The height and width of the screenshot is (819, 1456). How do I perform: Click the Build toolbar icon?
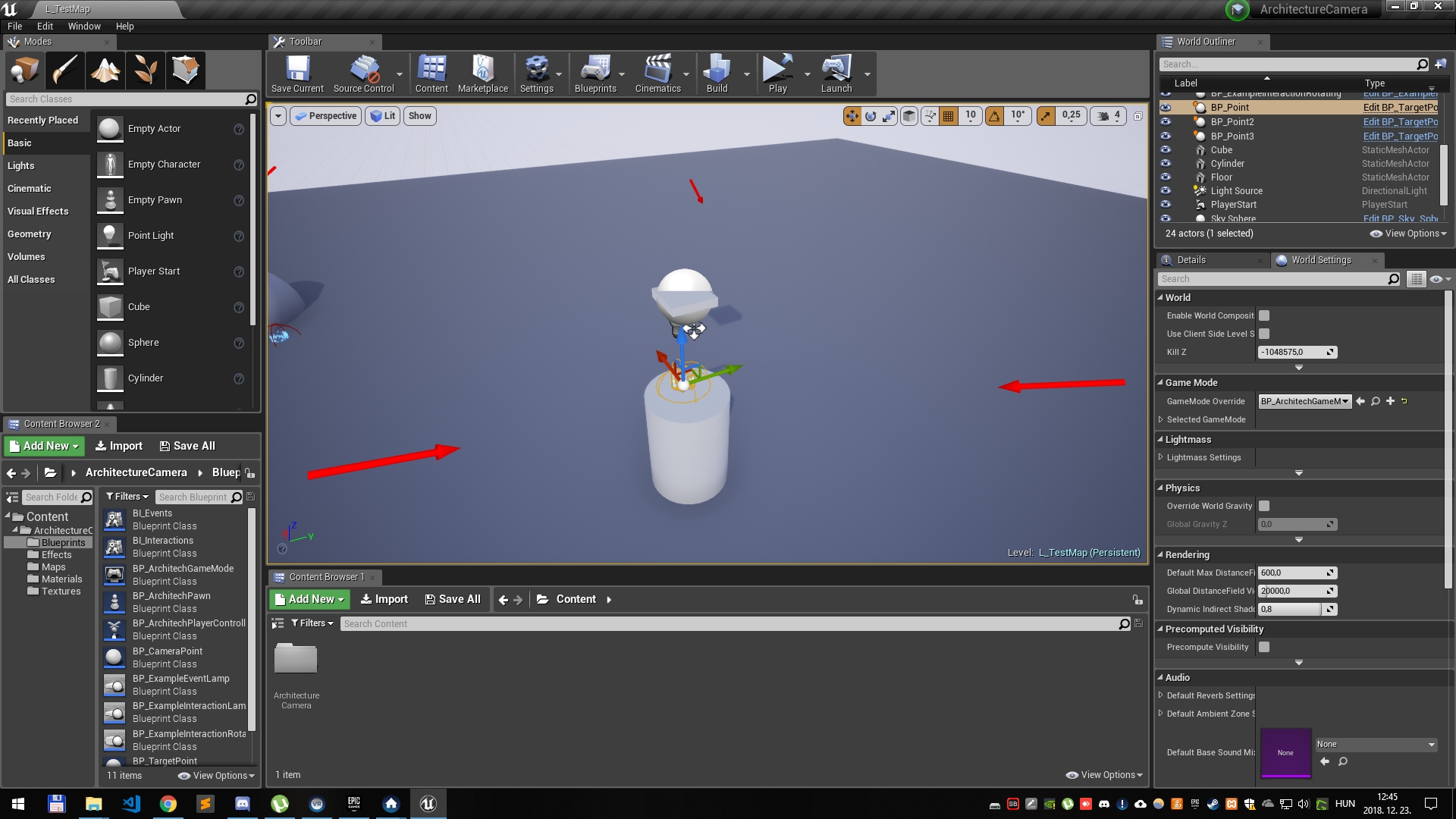(716, 73)
